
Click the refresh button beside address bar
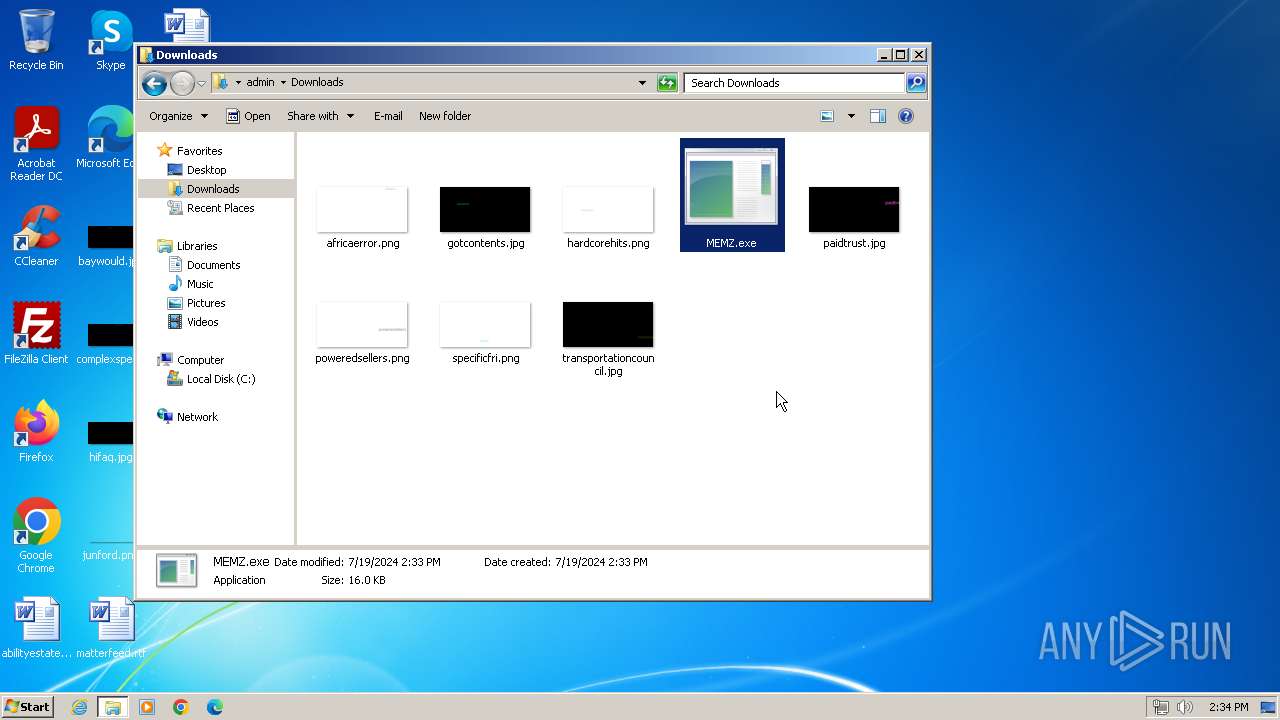pos(667,83)
